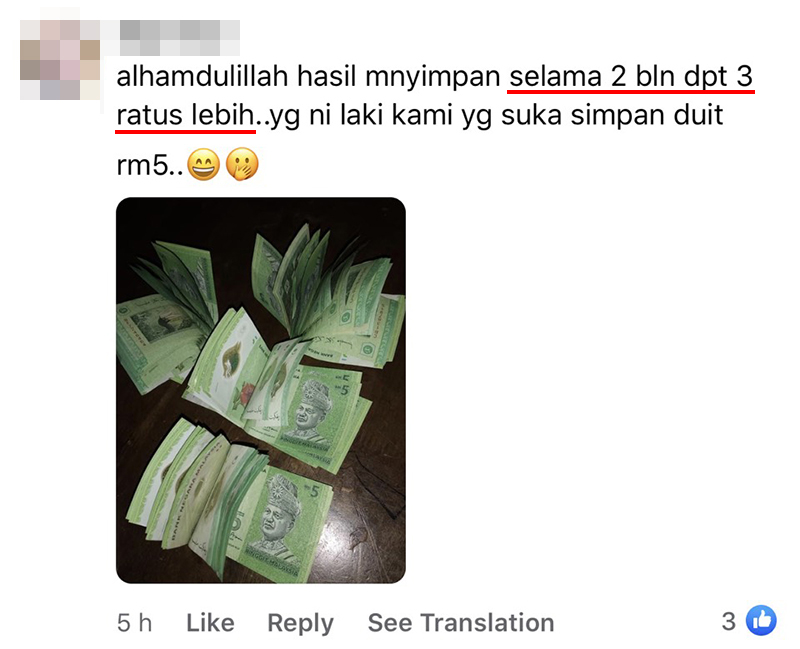Click the hand-over-mouth emoji
Screen dimensions: 800x649
point(242,164)
